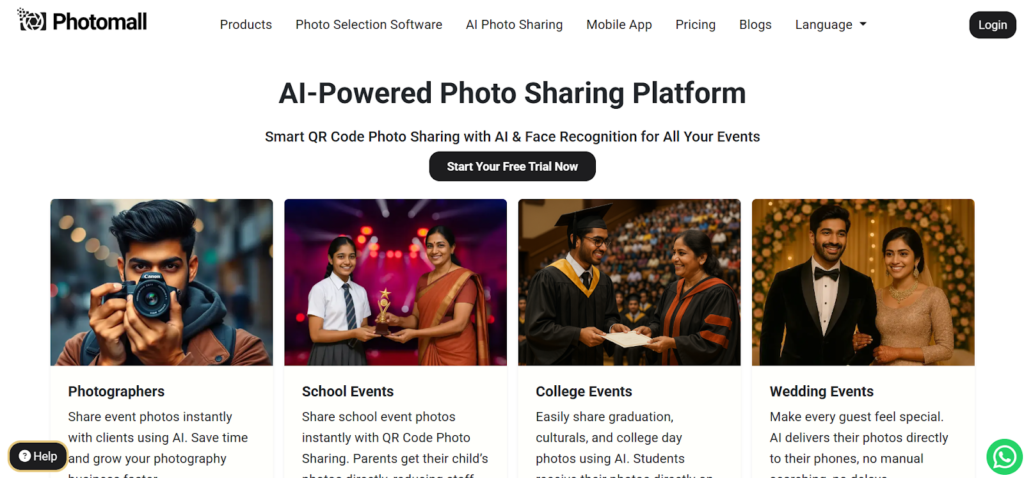Select Mobile App in navigation bar
This screenshot has height=478, width=1024.
coord(619,25)
